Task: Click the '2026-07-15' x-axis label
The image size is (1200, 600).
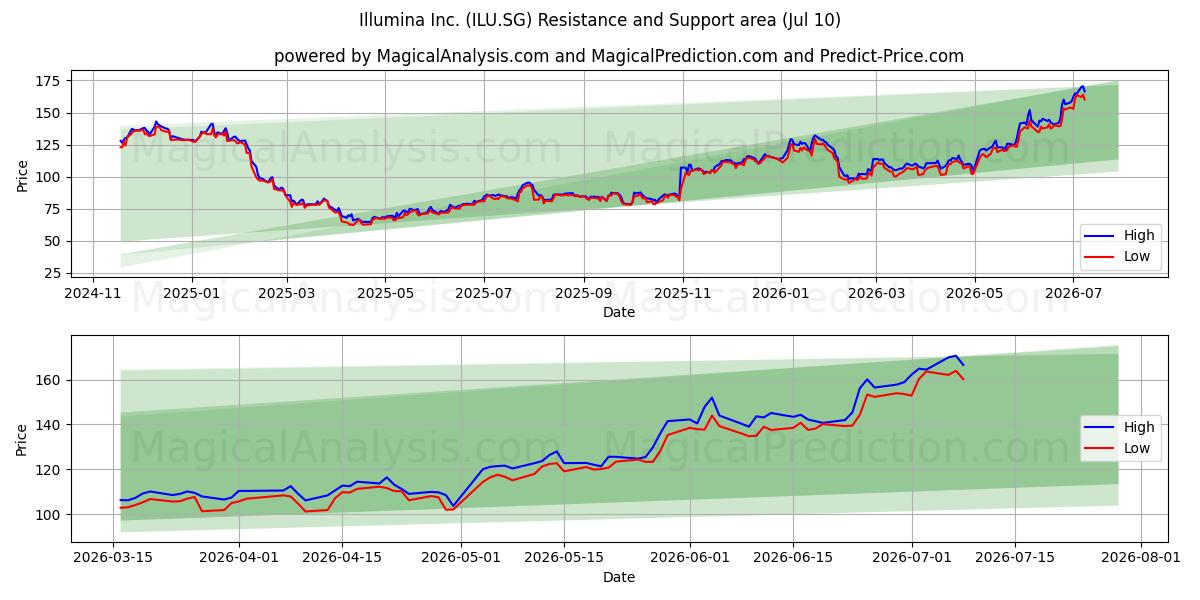Action: [x=1016, y=558]
